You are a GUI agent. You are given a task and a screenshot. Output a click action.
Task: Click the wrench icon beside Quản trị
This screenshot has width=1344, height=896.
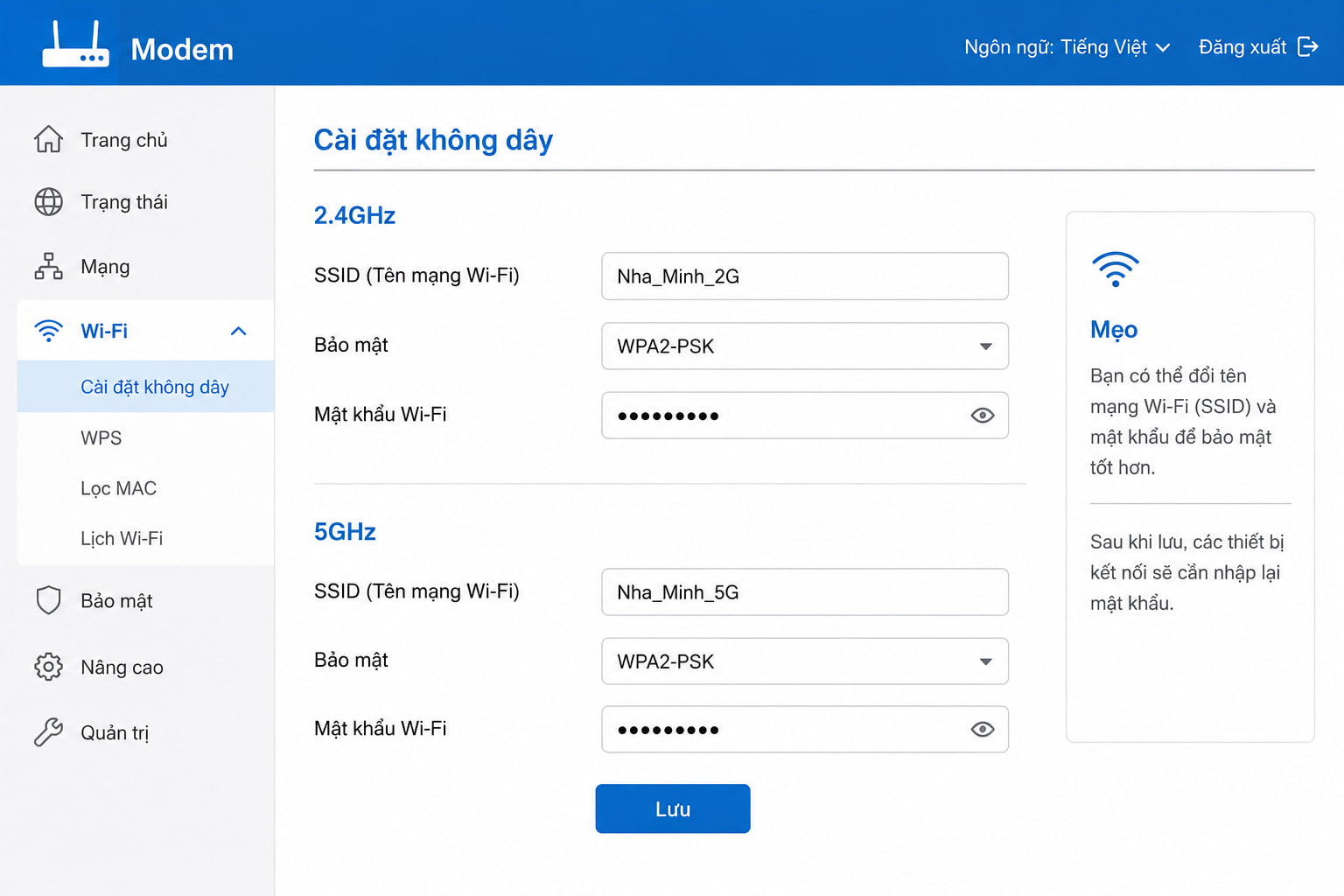(48, 732)
